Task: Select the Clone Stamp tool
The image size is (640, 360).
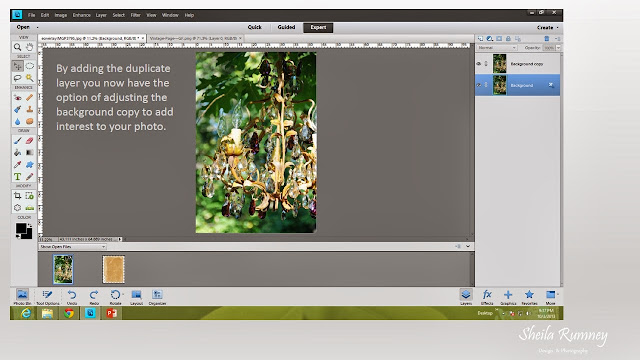Action: (x=29, y=109)
